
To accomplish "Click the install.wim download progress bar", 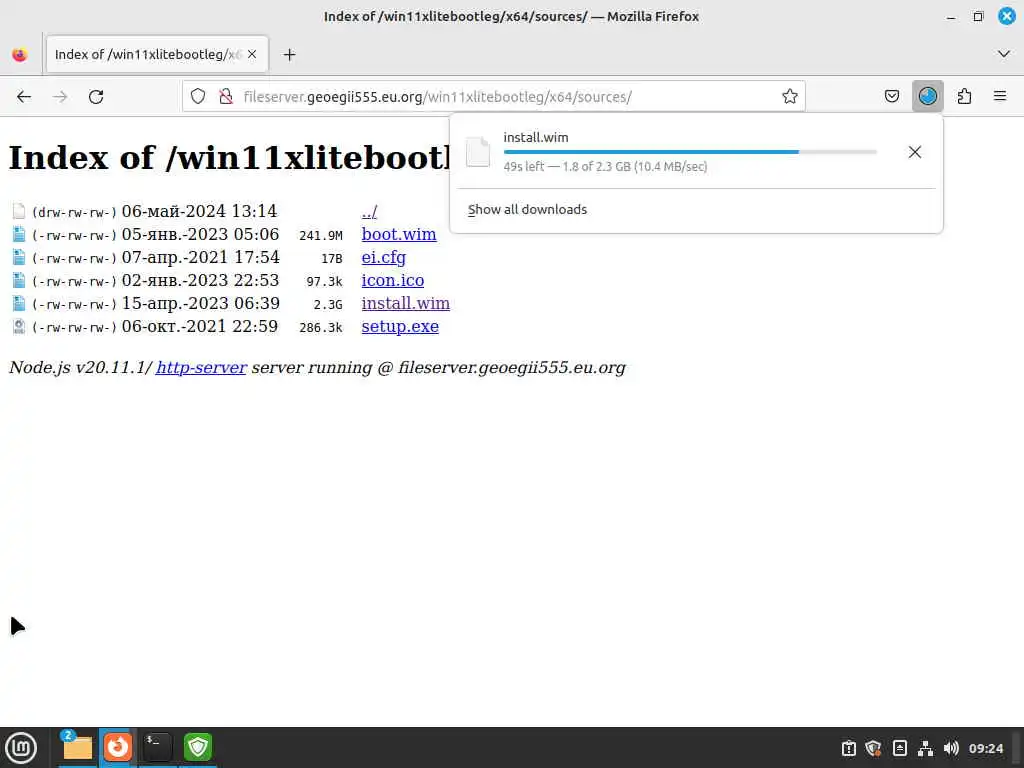I will click(690, 152).
